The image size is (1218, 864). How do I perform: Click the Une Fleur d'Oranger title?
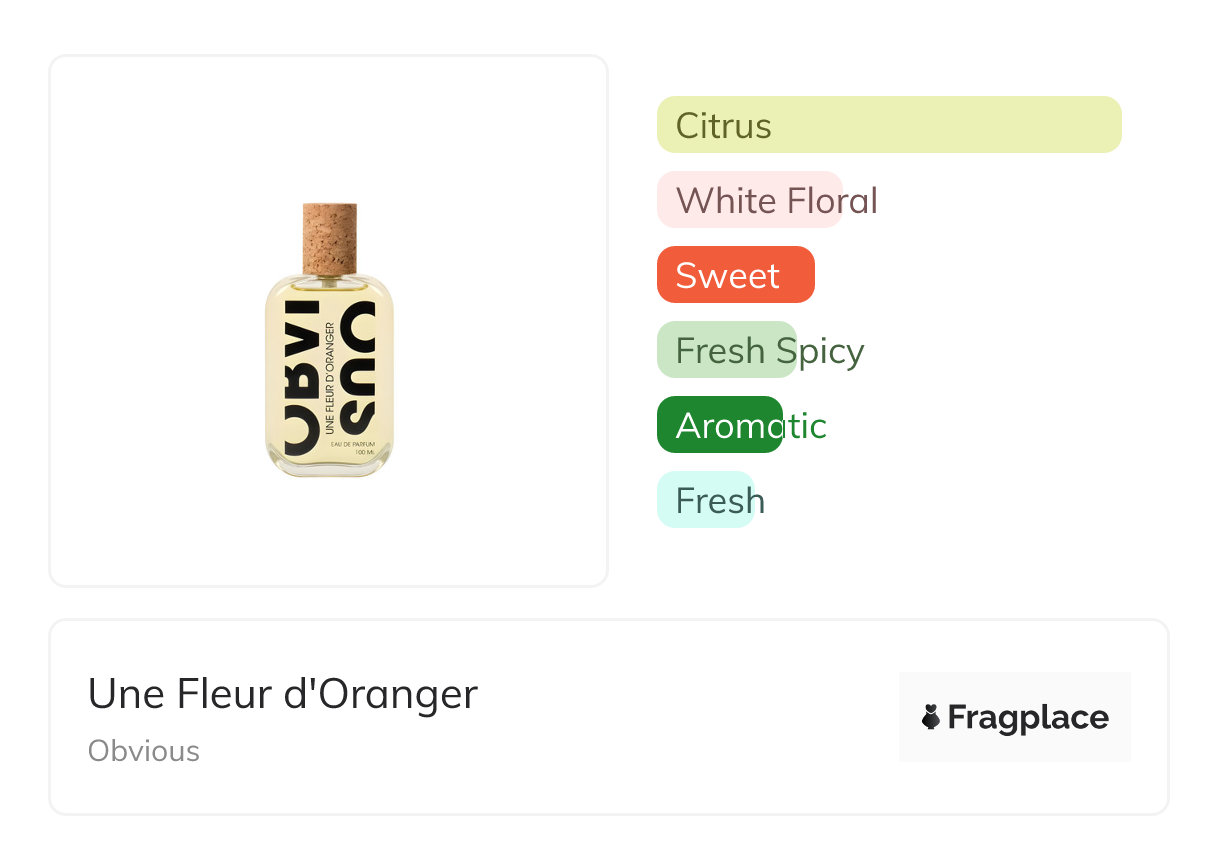coord(283,694)
